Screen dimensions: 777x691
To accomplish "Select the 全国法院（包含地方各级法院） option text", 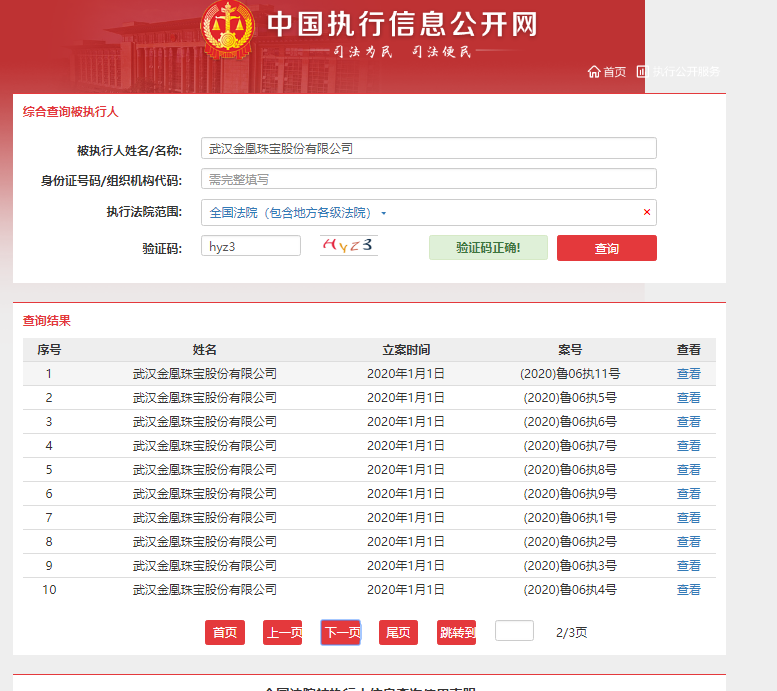I will 290,213.
